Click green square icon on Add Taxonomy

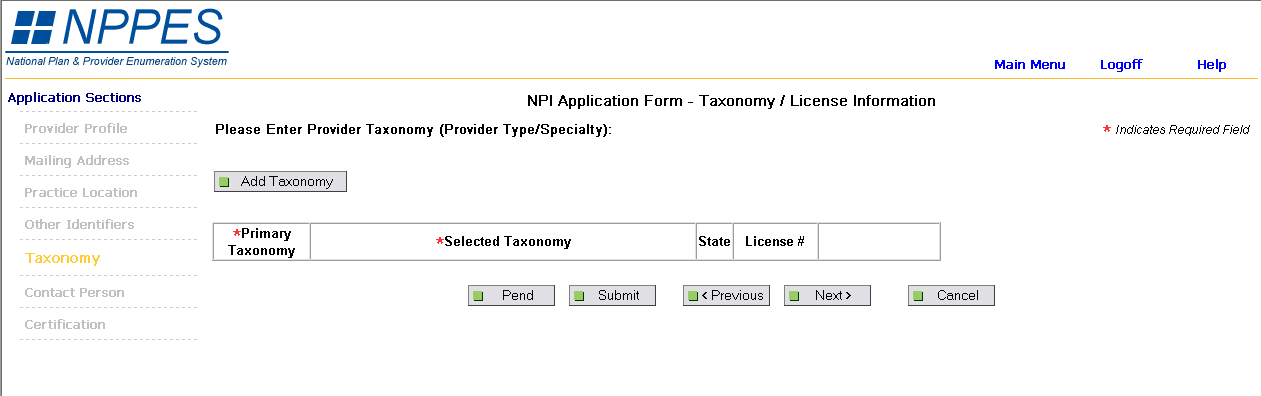click(225, 182)
